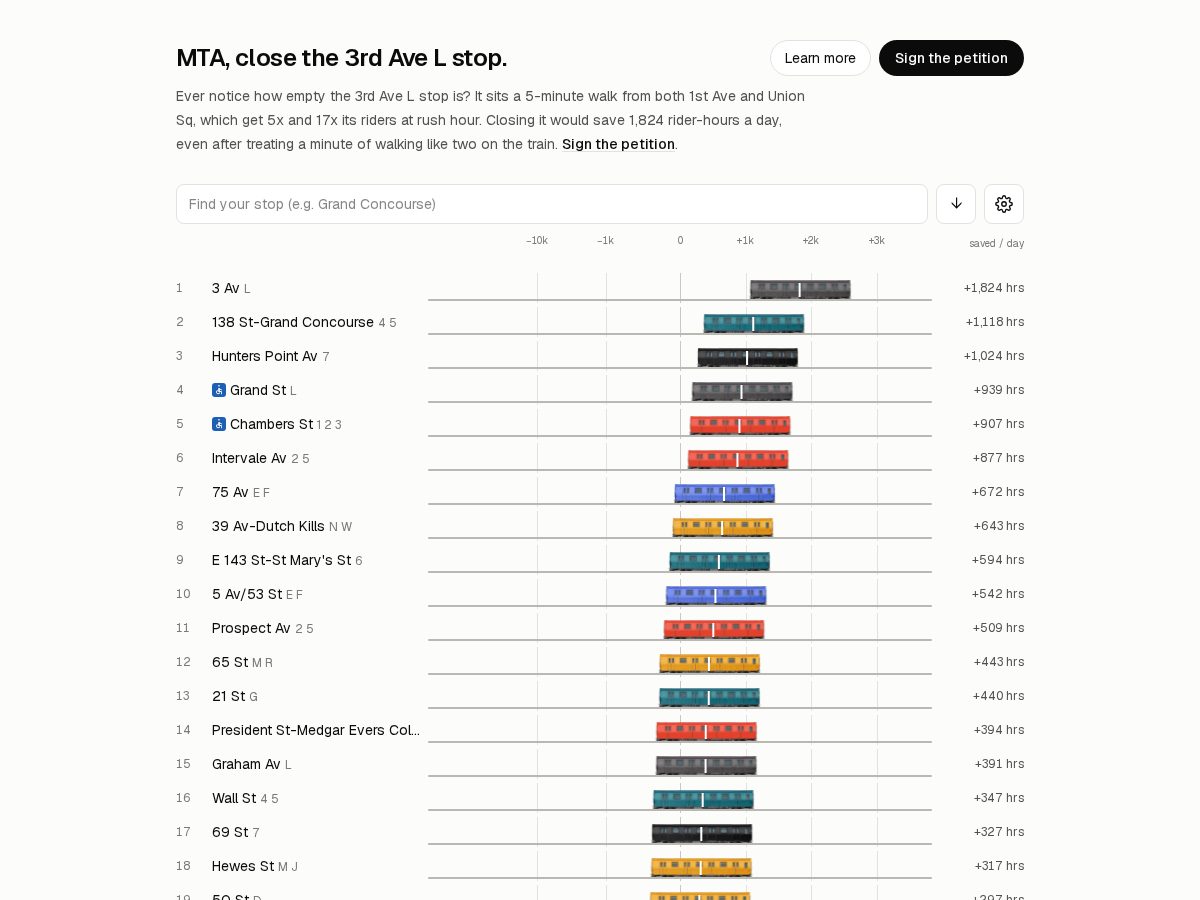Click the black train for Hunters Point Av
This screenshot has height=900, width=1200.
(x=748, y=358)
